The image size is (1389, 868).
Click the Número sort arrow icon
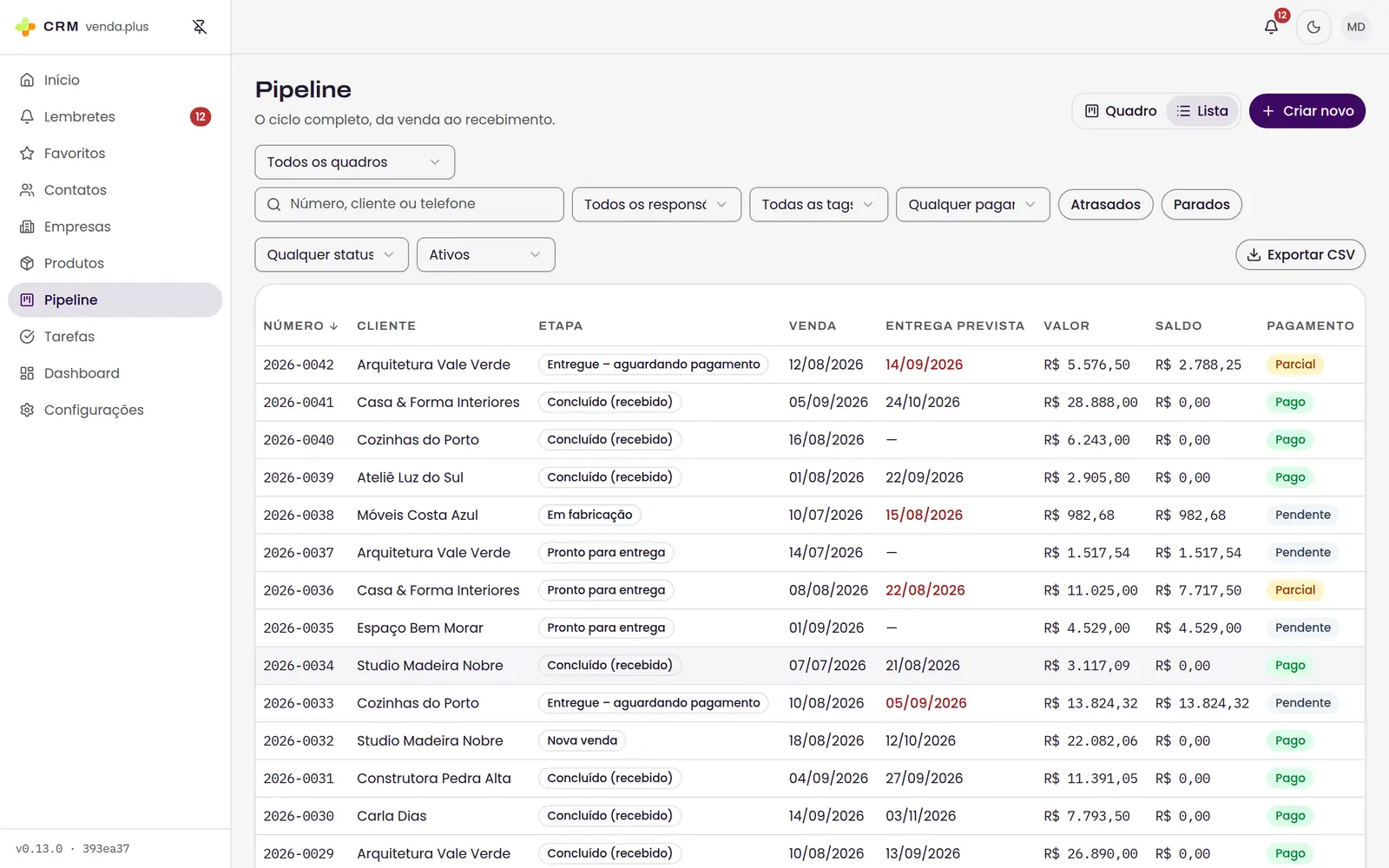click(x=333, y=326)
